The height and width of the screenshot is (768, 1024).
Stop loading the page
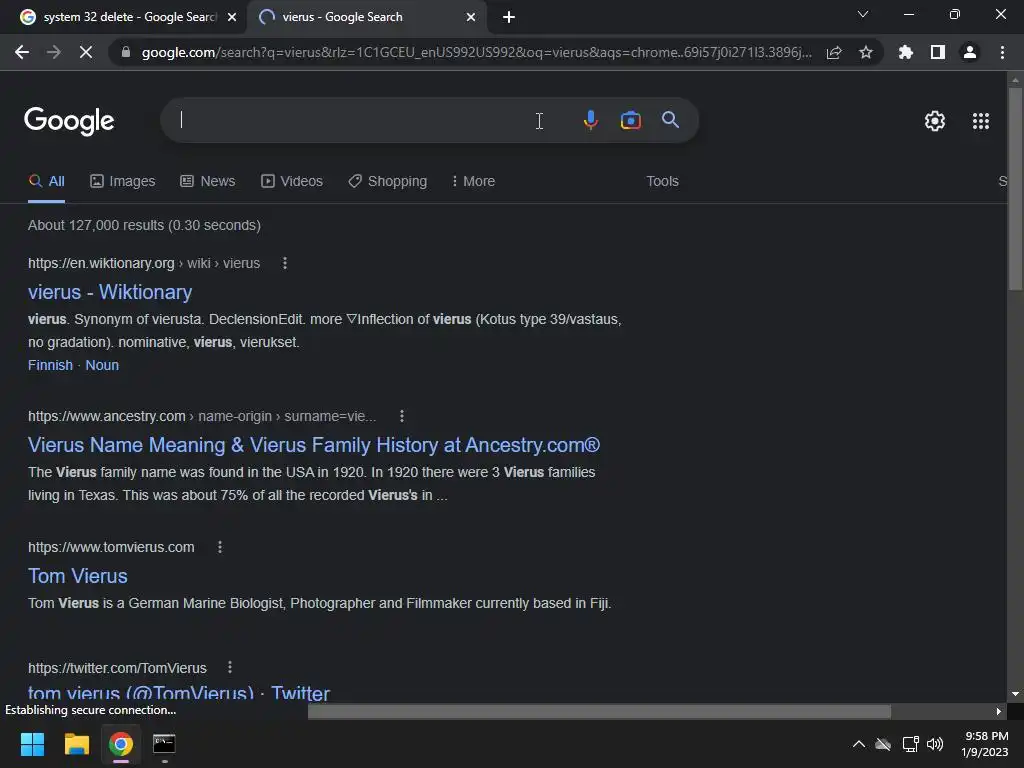point(86,52)
